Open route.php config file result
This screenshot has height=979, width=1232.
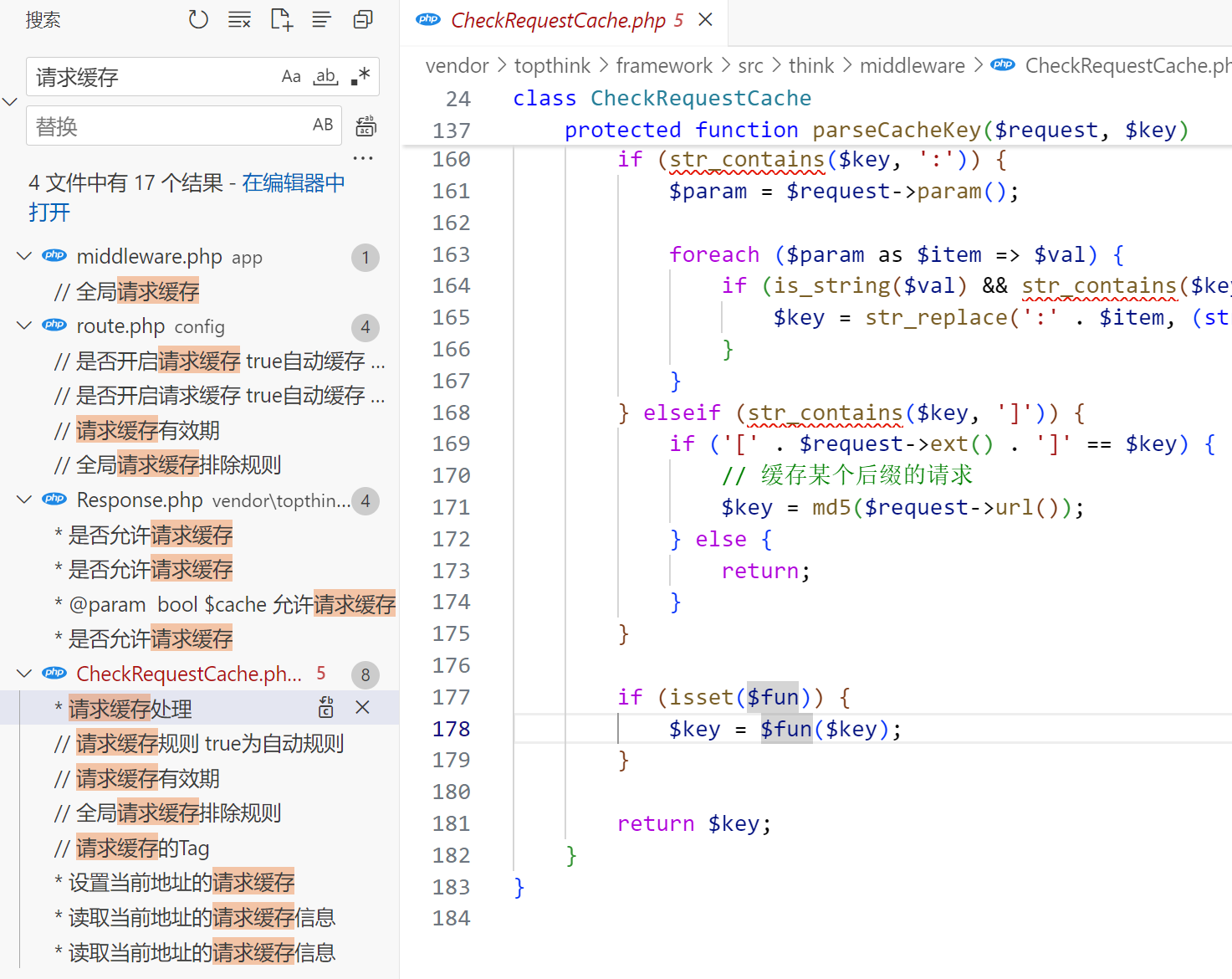point(199,326)
